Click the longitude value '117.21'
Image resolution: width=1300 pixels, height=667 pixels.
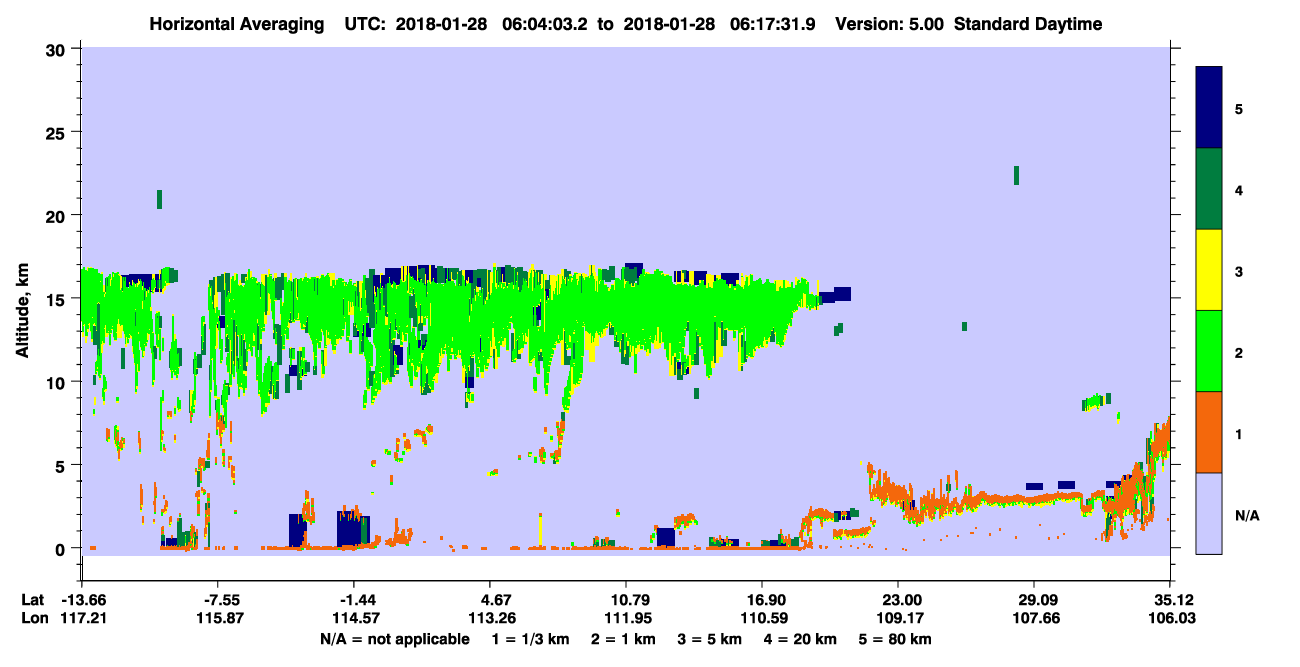(82, 618)
